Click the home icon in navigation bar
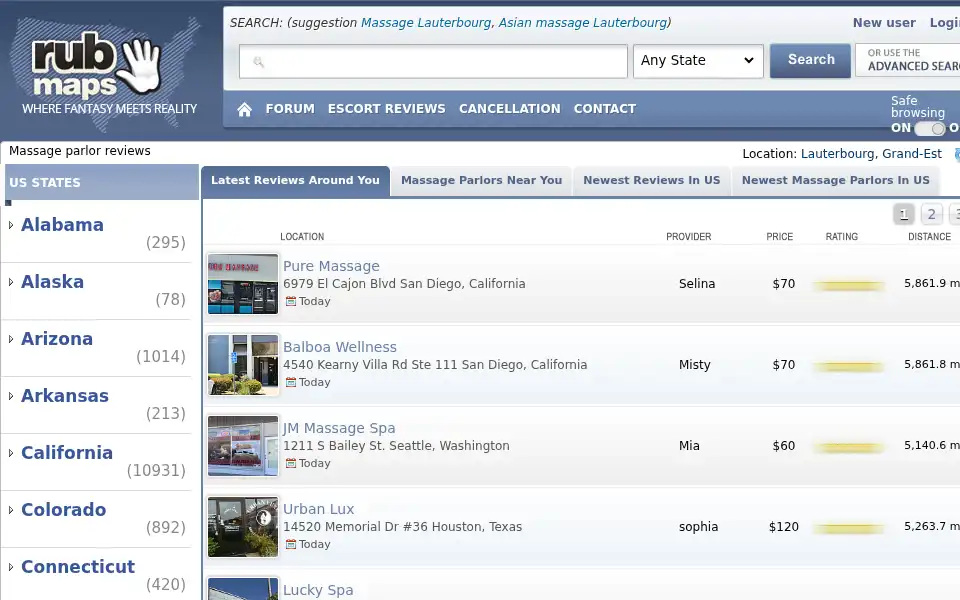Screen dimensions: 960x600 point(244,109)
